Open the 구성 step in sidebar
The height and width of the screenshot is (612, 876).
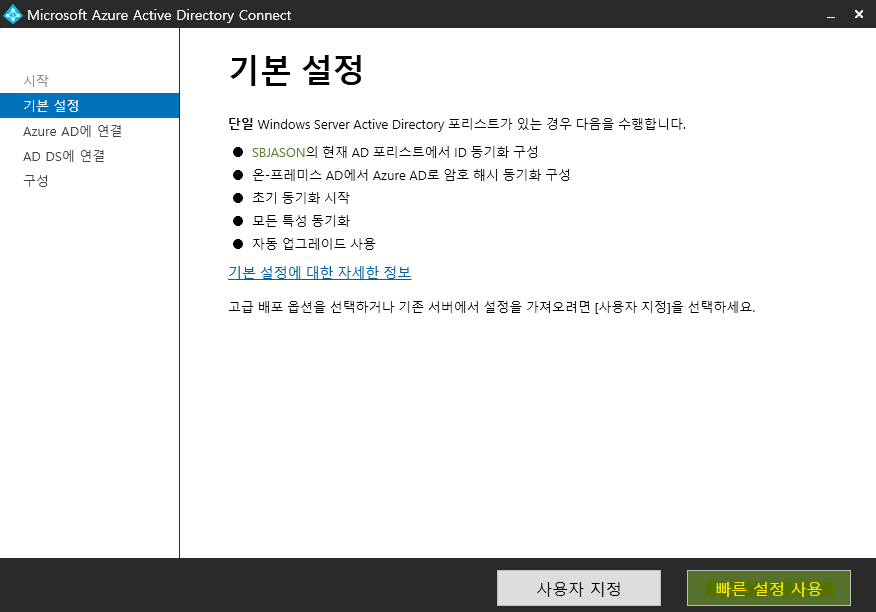pos(36,181)
